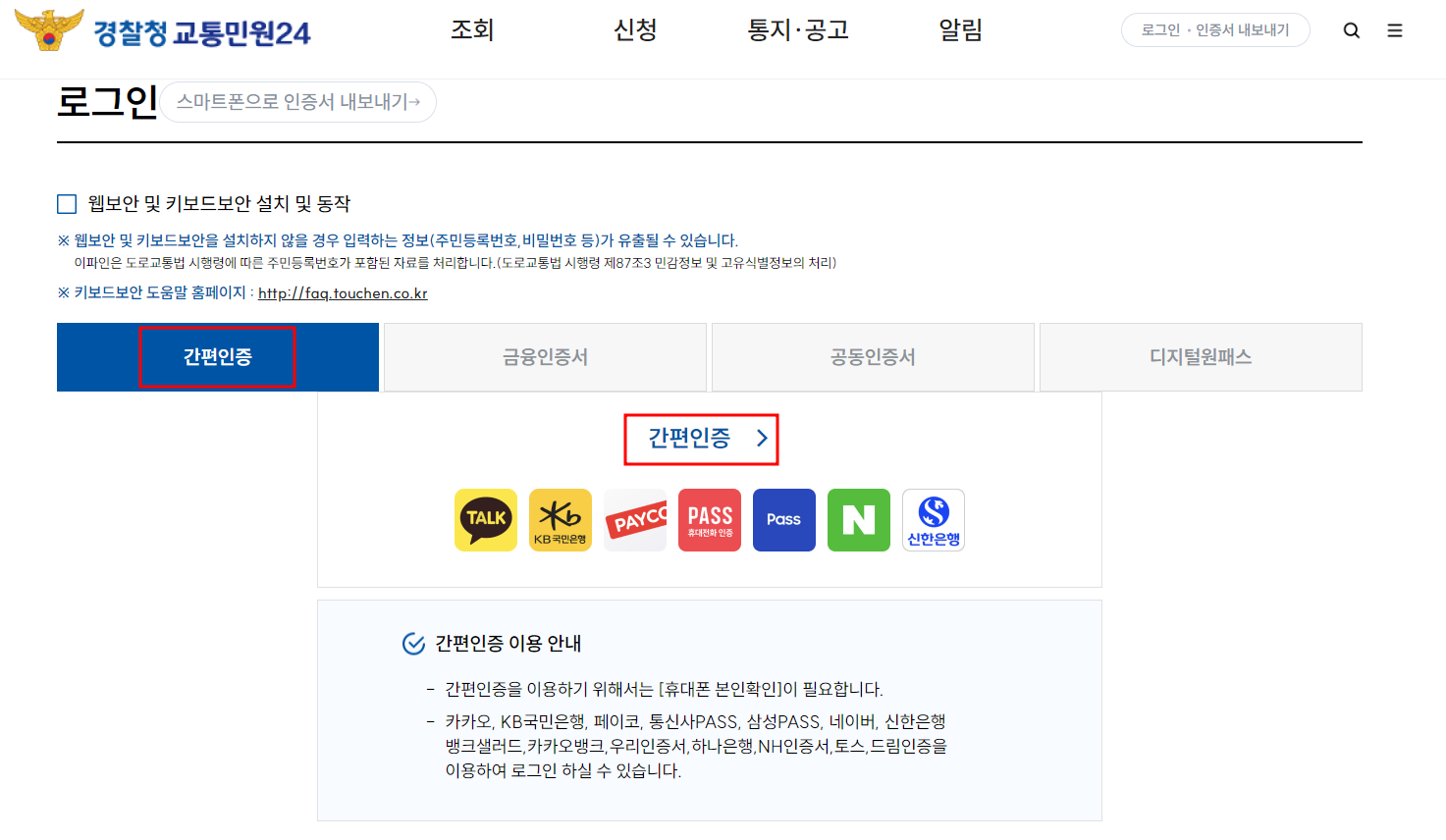Open the 신청 menu
The width and height of the screenshot is (1446, 840).
[634, 30]
